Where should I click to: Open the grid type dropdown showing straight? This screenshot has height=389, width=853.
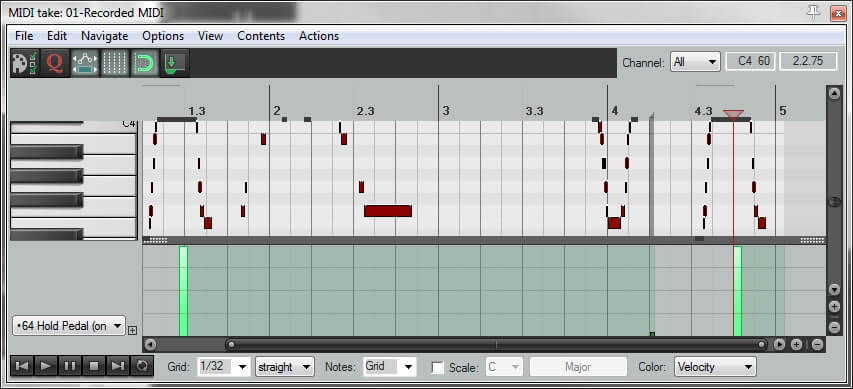(285, 367)
